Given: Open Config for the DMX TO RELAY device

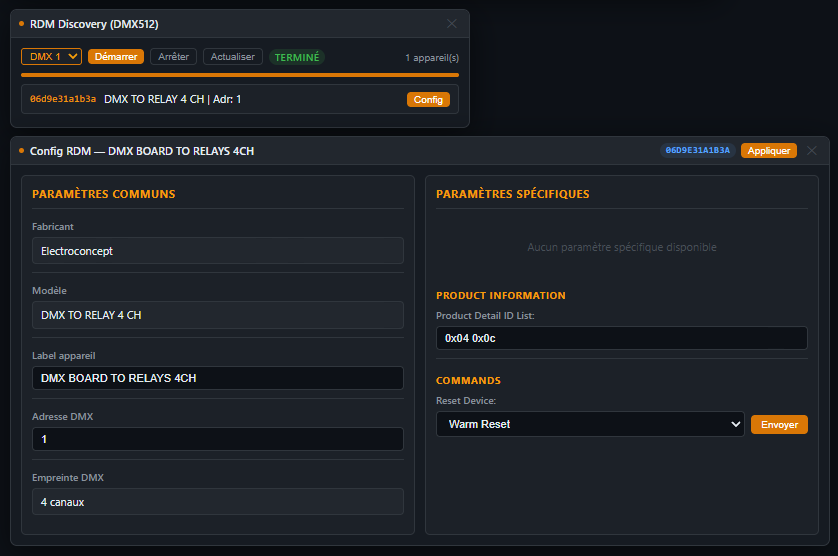Looking at the screenshot, I should [428, 99].
